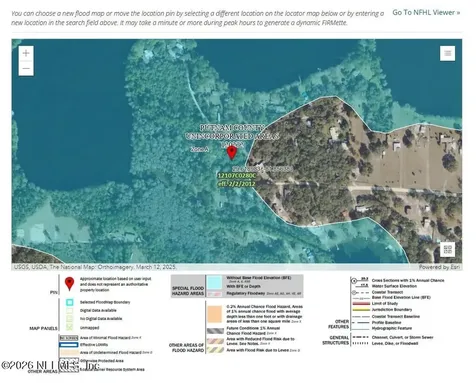Click the Selected FloodMap Boundary legend square

(69, 302)
